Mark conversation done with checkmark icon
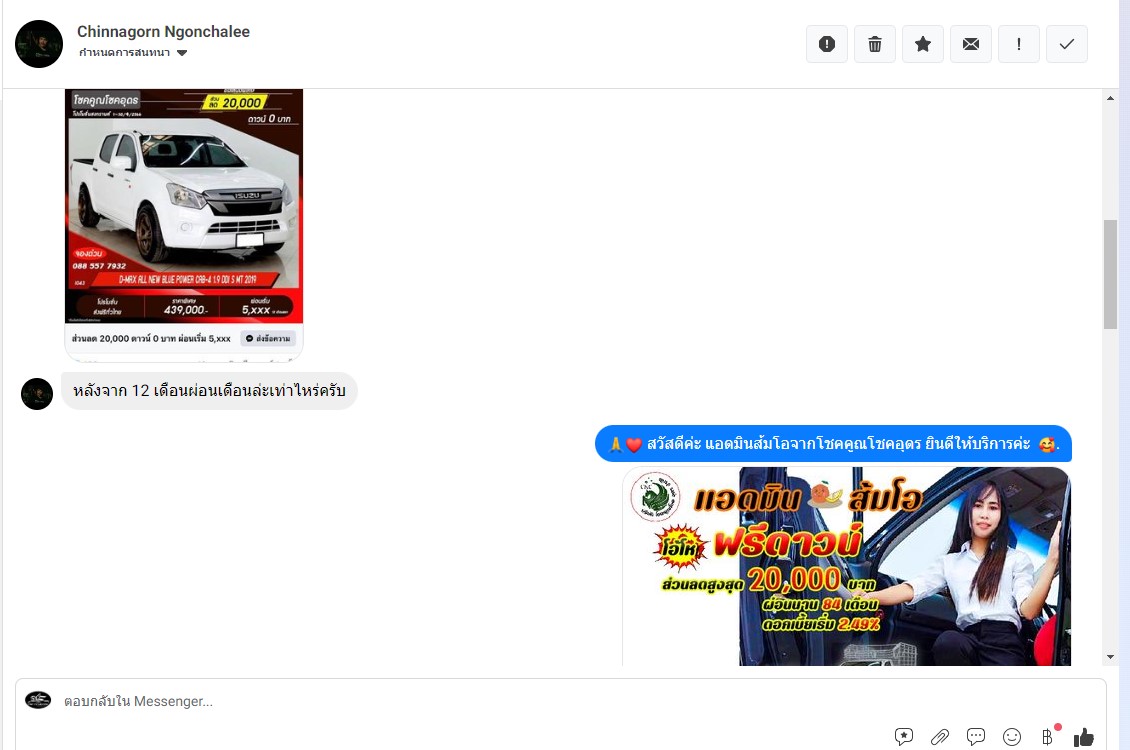 click(1067, 44)
